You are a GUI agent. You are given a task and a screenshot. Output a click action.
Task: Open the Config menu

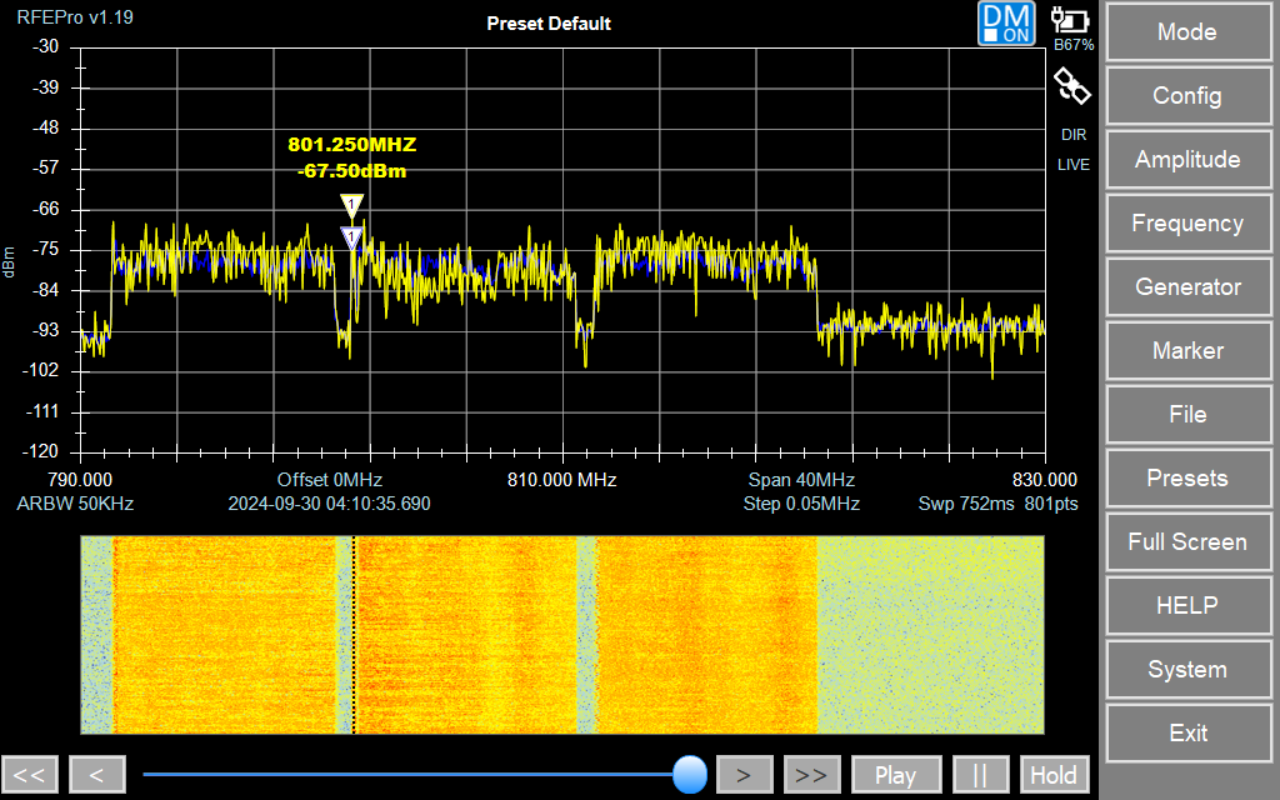click(1188, 96)
